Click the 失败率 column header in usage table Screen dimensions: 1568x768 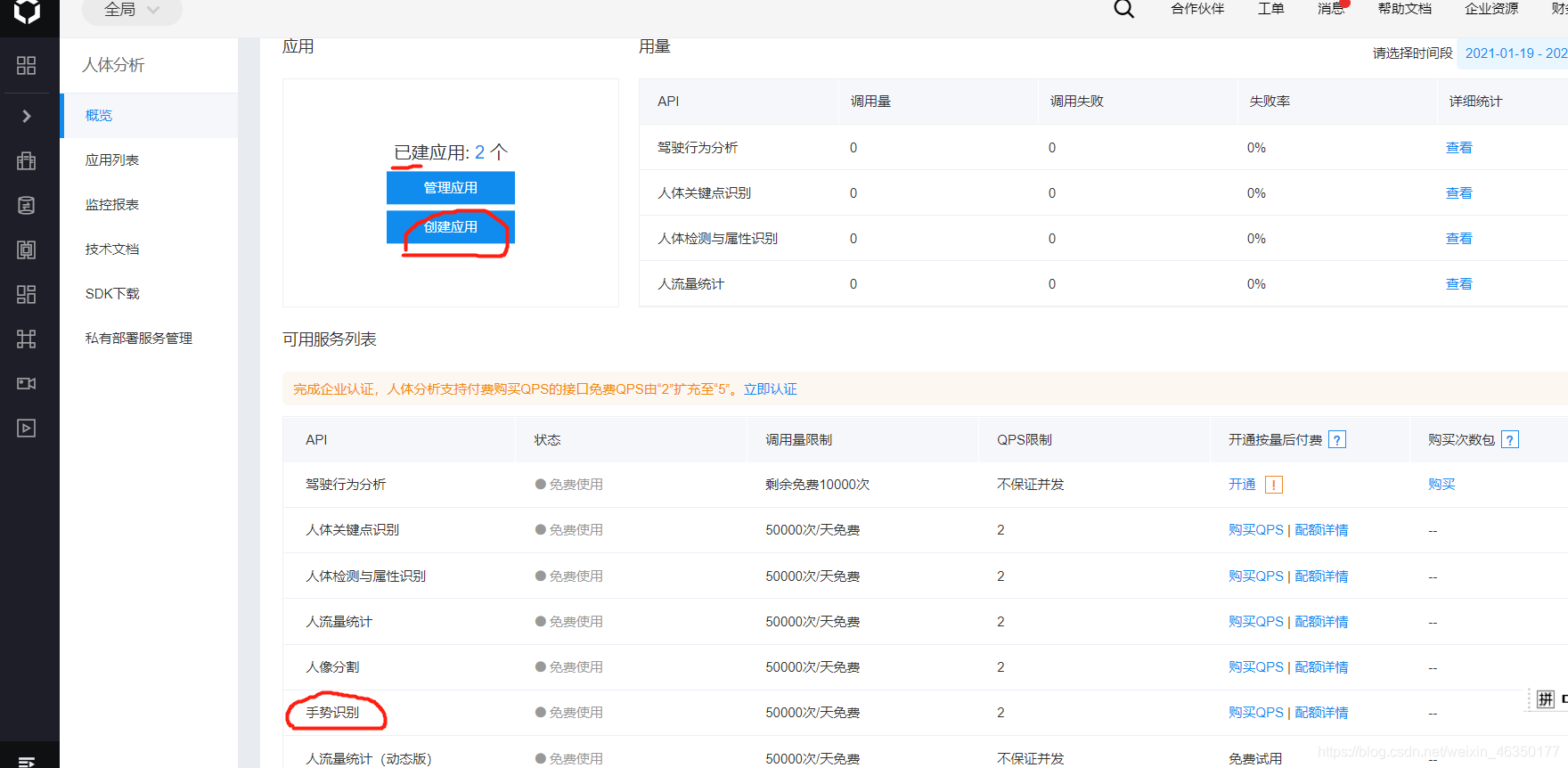[1270, 102]
